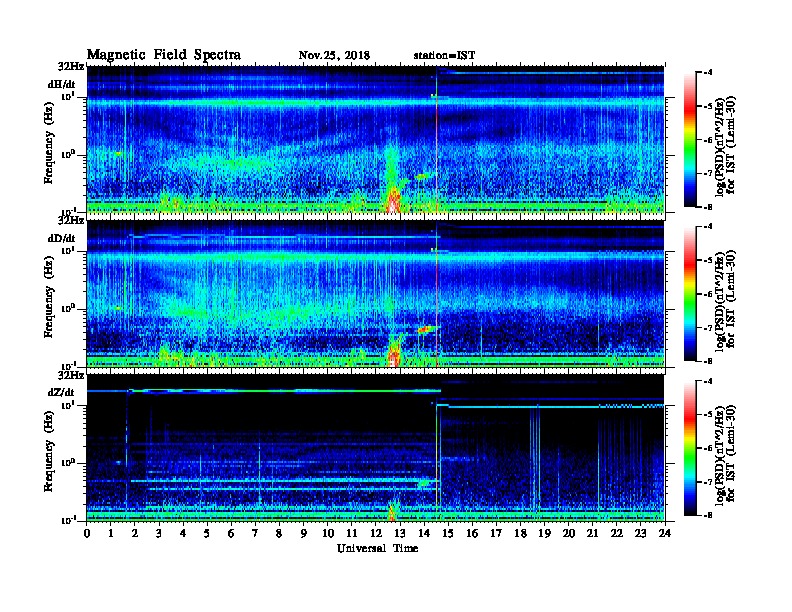The image size is (792, 612).
Task: Click the hour 6 tick label
Action: [231, 534]
